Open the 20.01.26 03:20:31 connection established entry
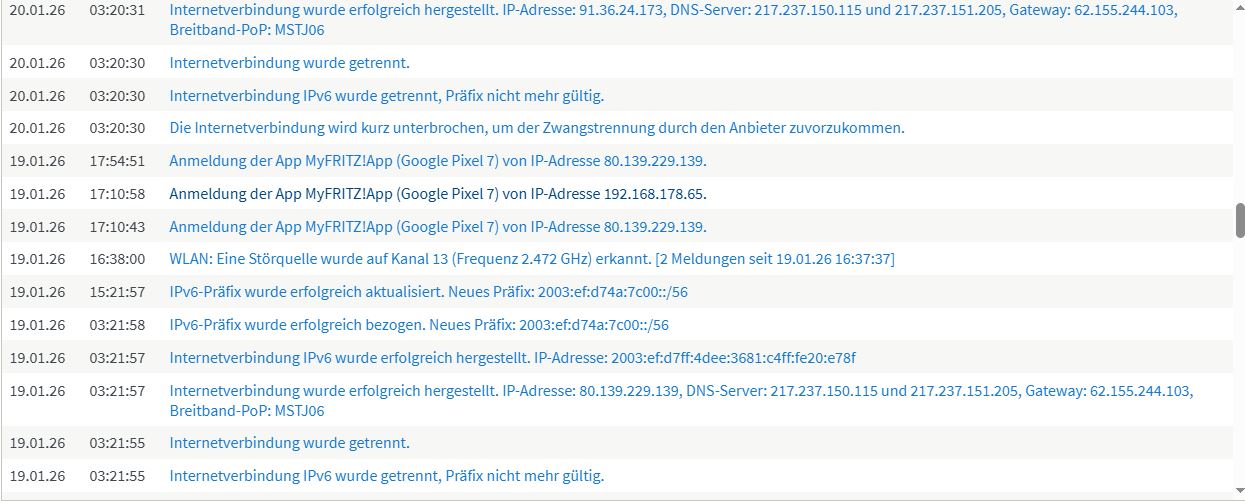This screenshot has height=501, width=1245. pyautogui.click(x=673, y=11)
